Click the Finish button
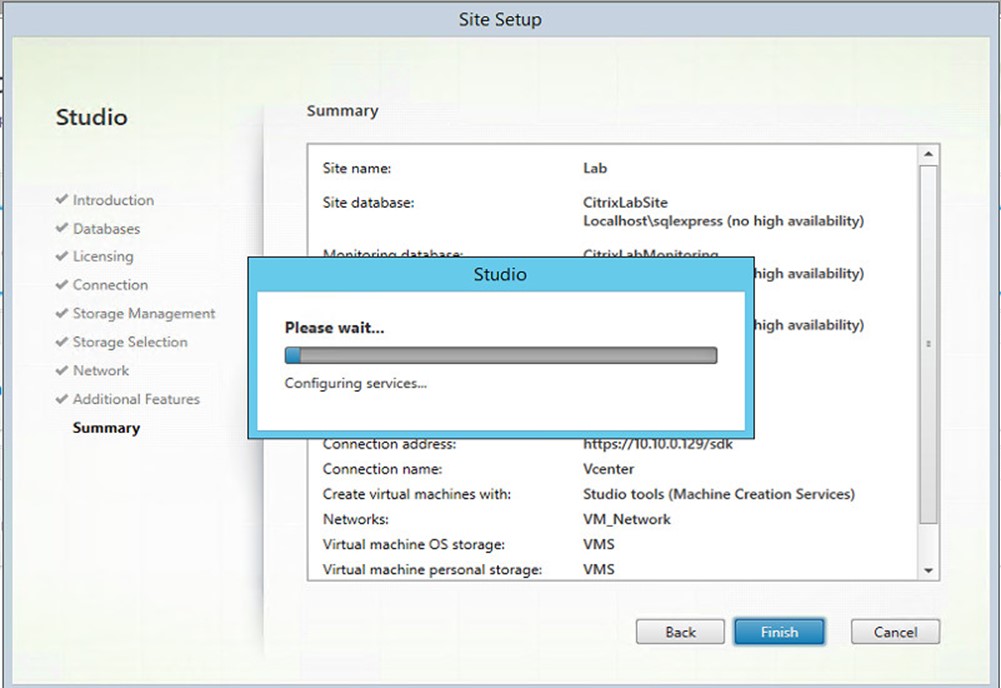 pyautogui.click(x=779, y=632)
